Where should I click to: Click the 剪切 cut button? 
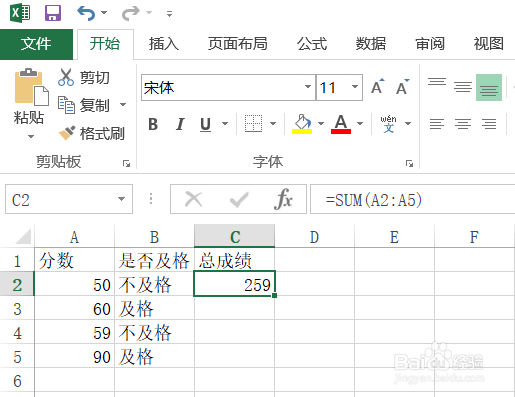[x=84, y=77]
